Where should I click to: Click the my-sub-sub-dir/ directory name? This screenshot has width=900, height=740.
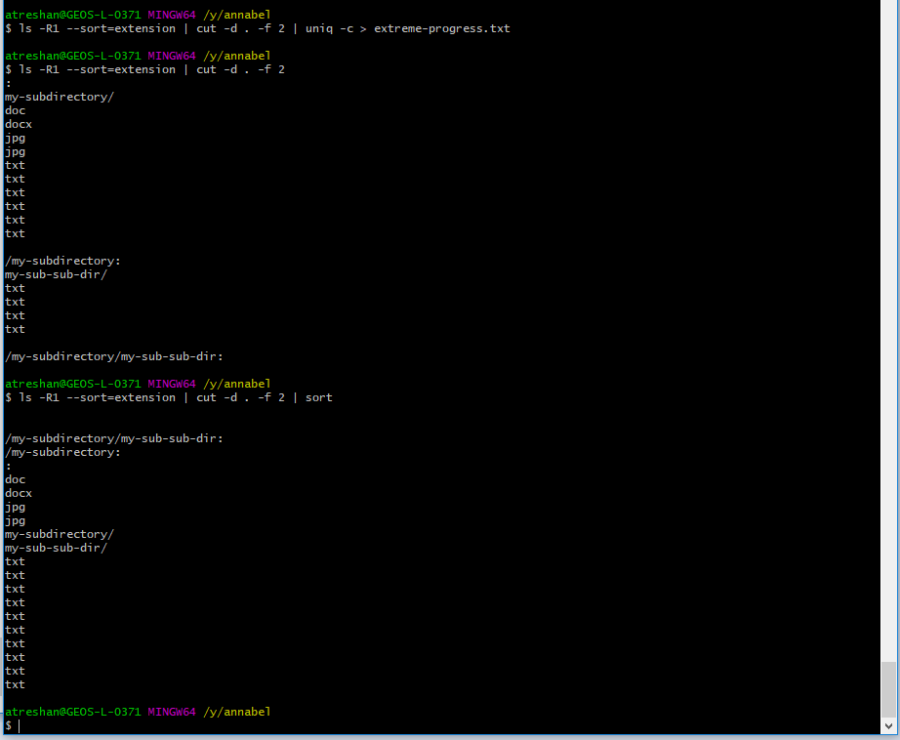(55, 274)
